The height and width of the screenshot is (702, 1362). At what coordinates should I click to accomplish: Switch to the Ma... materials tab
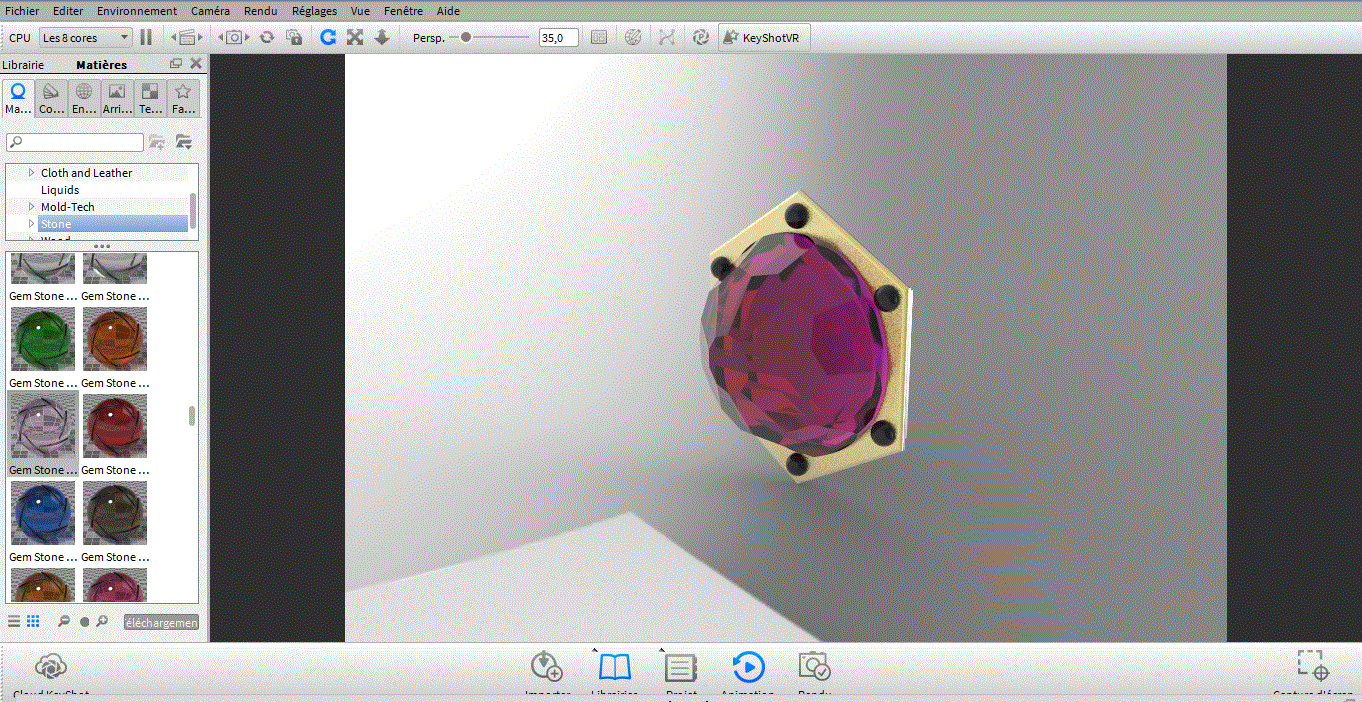18,99
